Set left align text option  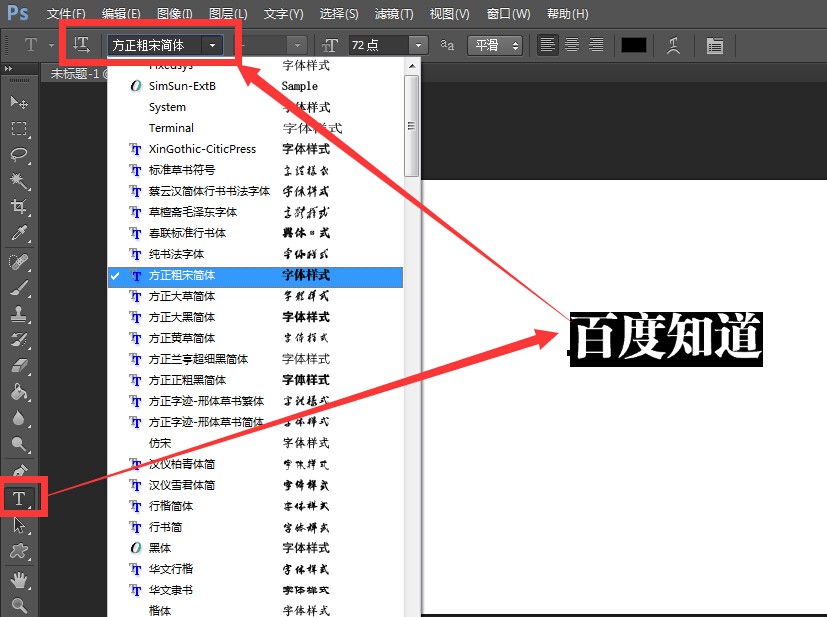(547, 45)
